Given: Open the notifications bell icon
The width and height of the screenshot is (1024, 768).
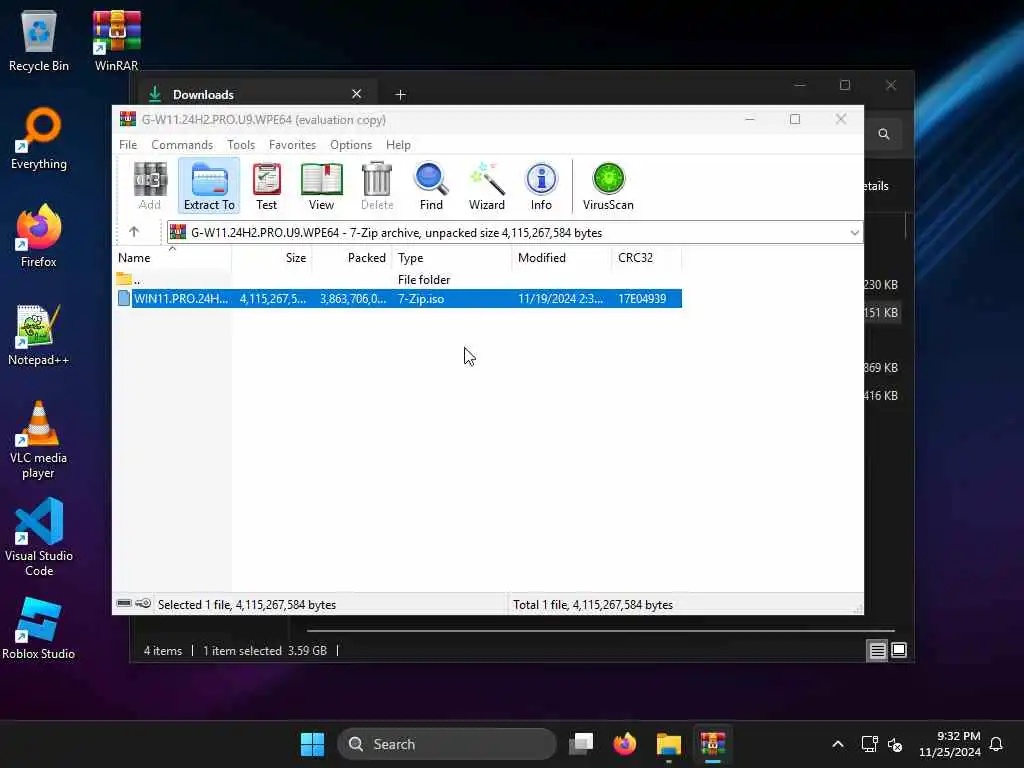Looking at the screenshot, I should click(x=997, y=744).
